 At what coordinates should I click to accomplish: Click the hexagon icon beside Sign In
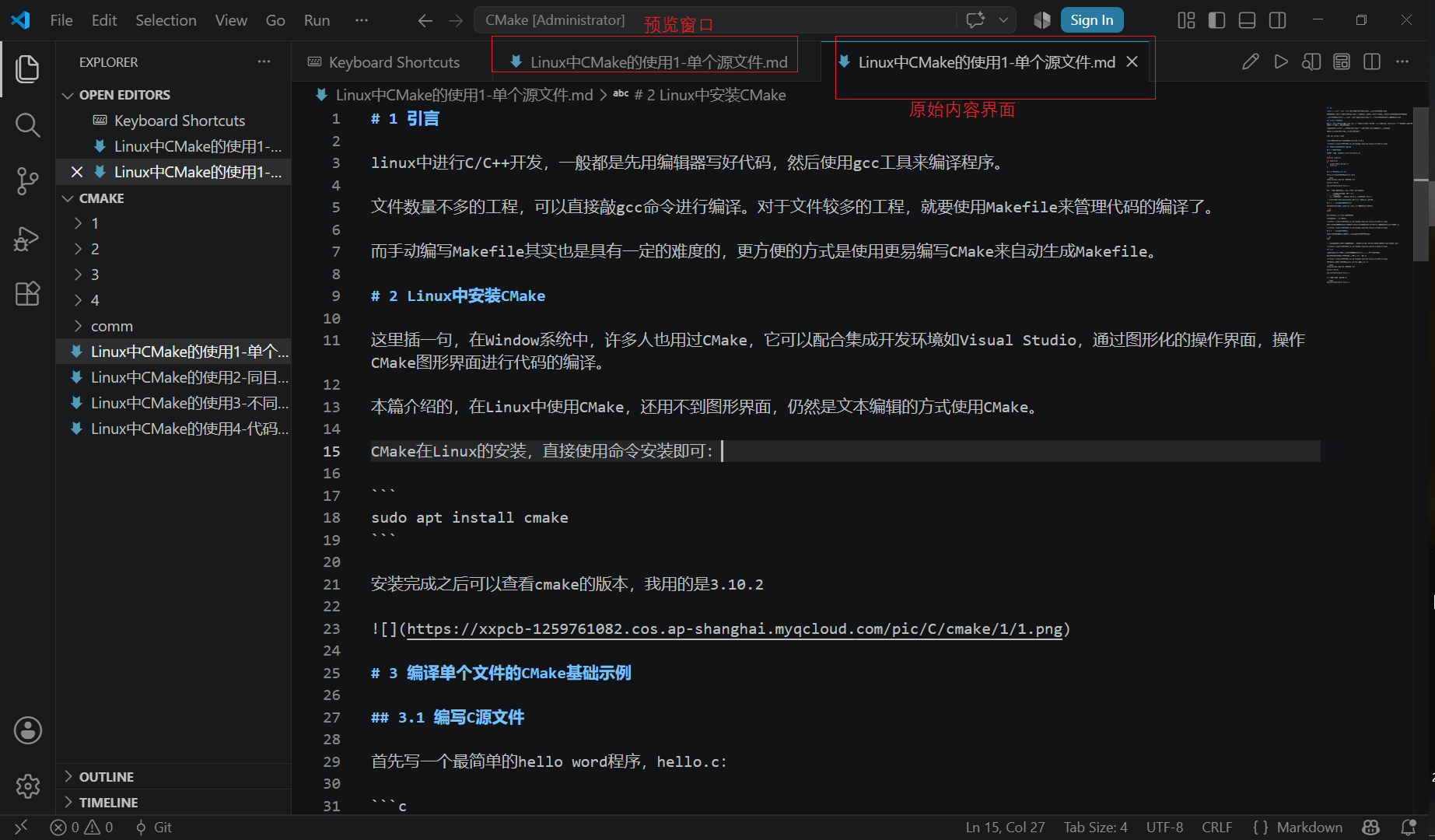coord(1042,20)
